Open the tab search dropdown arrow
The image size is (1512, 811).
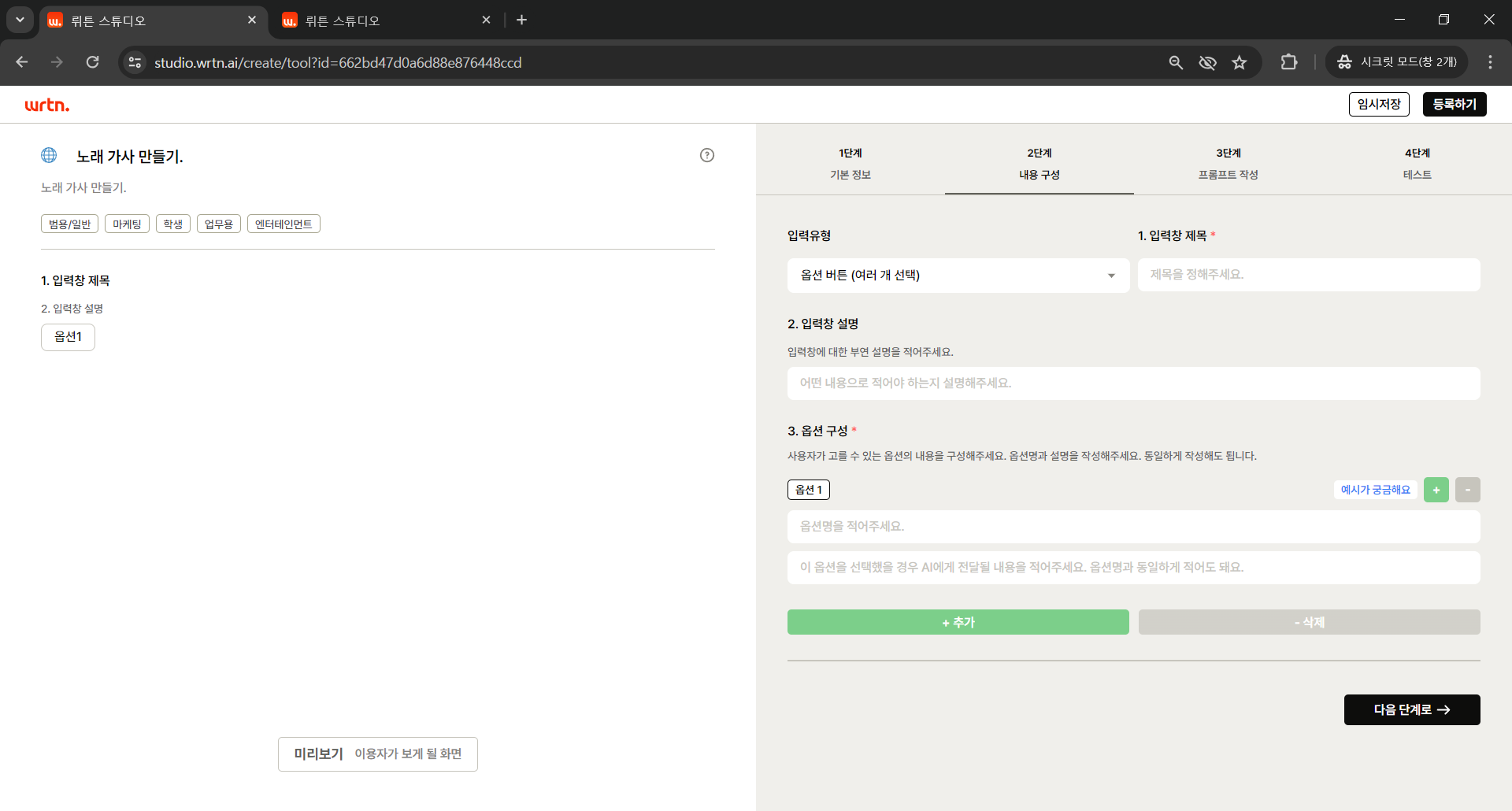[20, 20]
